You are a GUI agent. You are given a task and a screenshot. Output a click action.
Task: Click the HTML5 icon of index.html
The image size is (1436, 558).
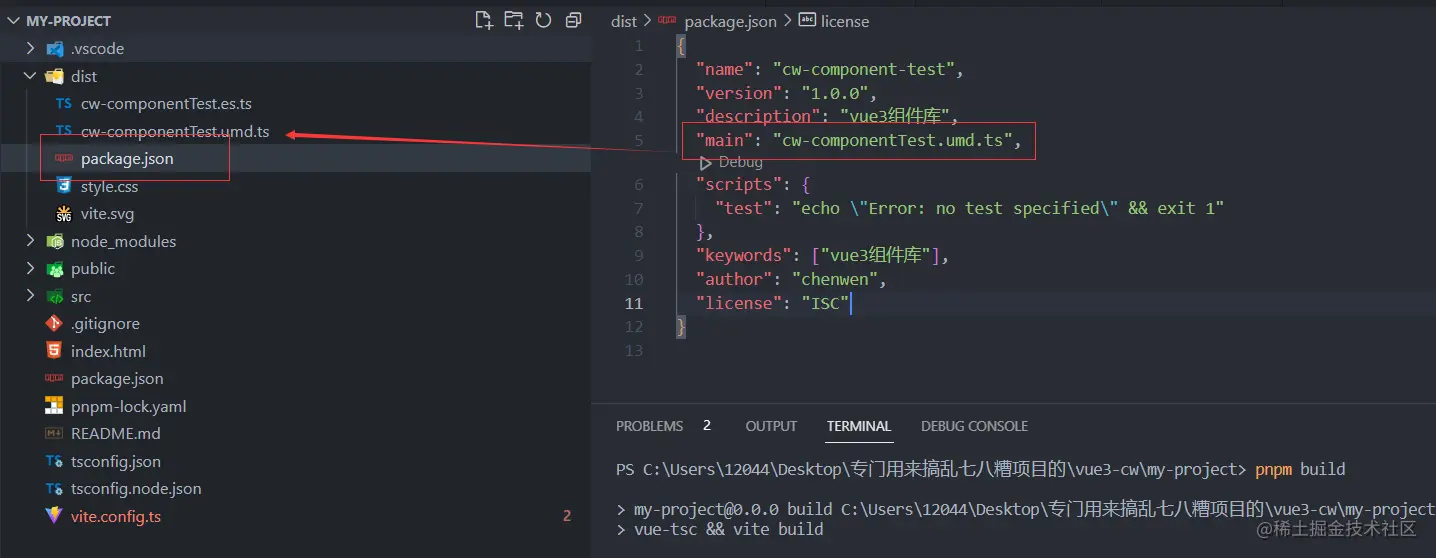[x=54, y=351]
